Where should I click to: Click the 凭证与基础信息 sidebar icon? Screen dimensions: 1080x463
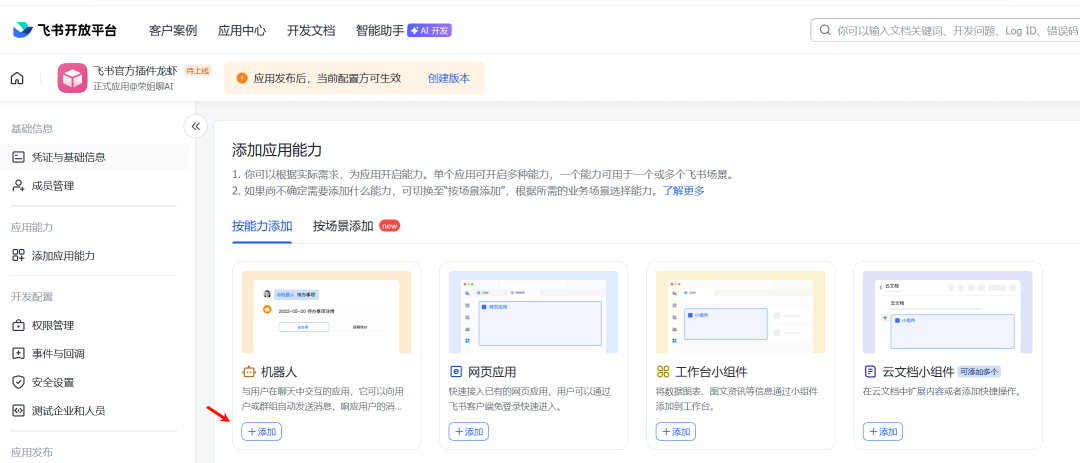(19, 157)
